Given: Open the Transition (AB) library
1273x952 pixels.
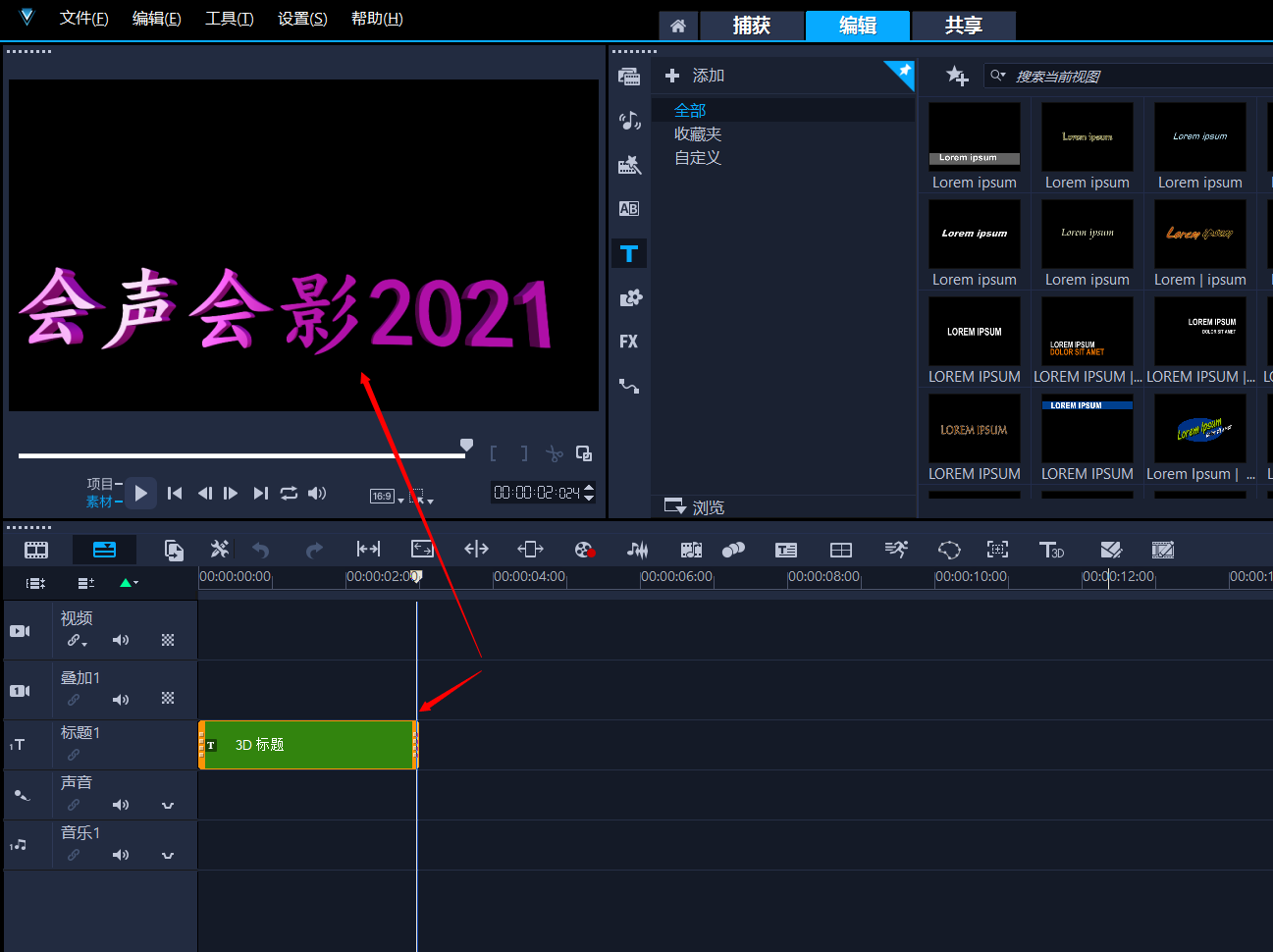Looking at the screenshot, I should [629, 209].
